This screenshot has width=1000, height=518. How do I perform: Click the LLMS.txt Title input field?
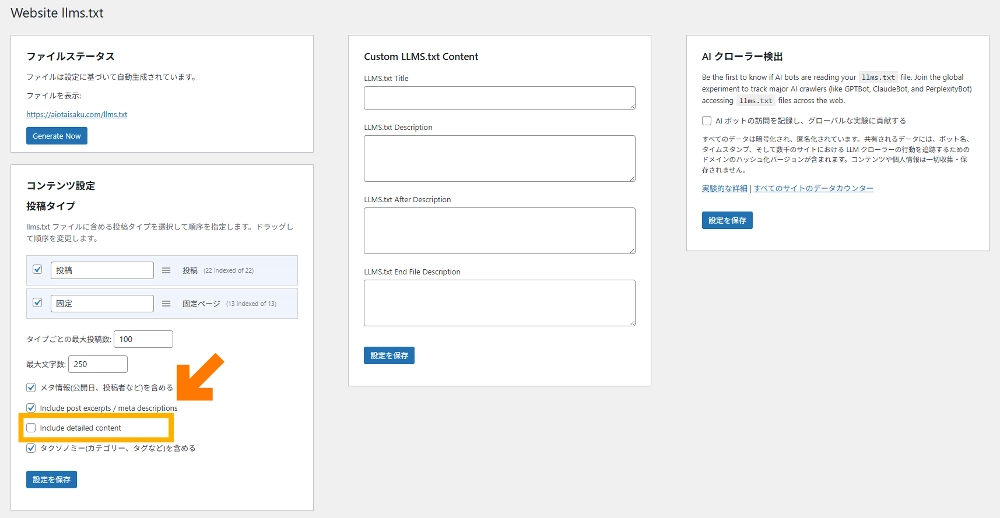click(500, 97)
